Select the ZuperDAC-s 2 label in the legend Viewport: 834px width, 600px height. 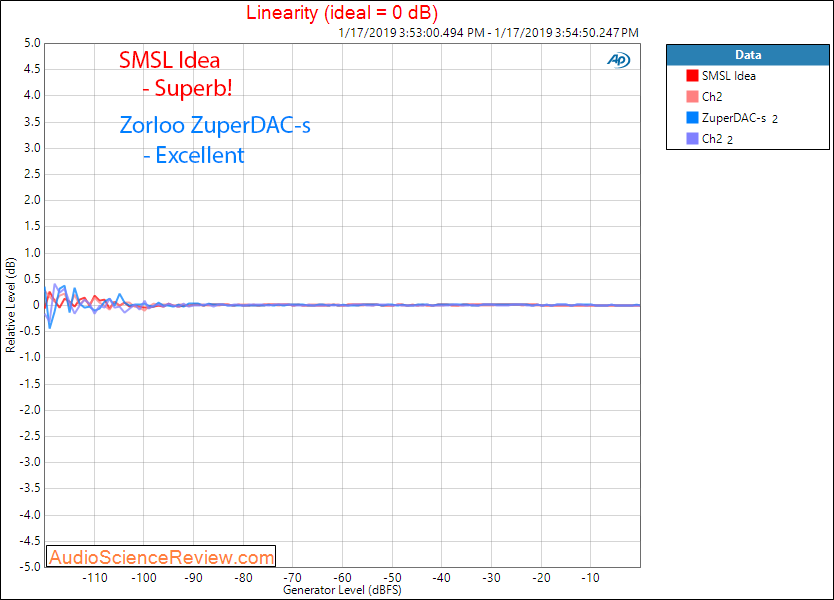[740, 118]
